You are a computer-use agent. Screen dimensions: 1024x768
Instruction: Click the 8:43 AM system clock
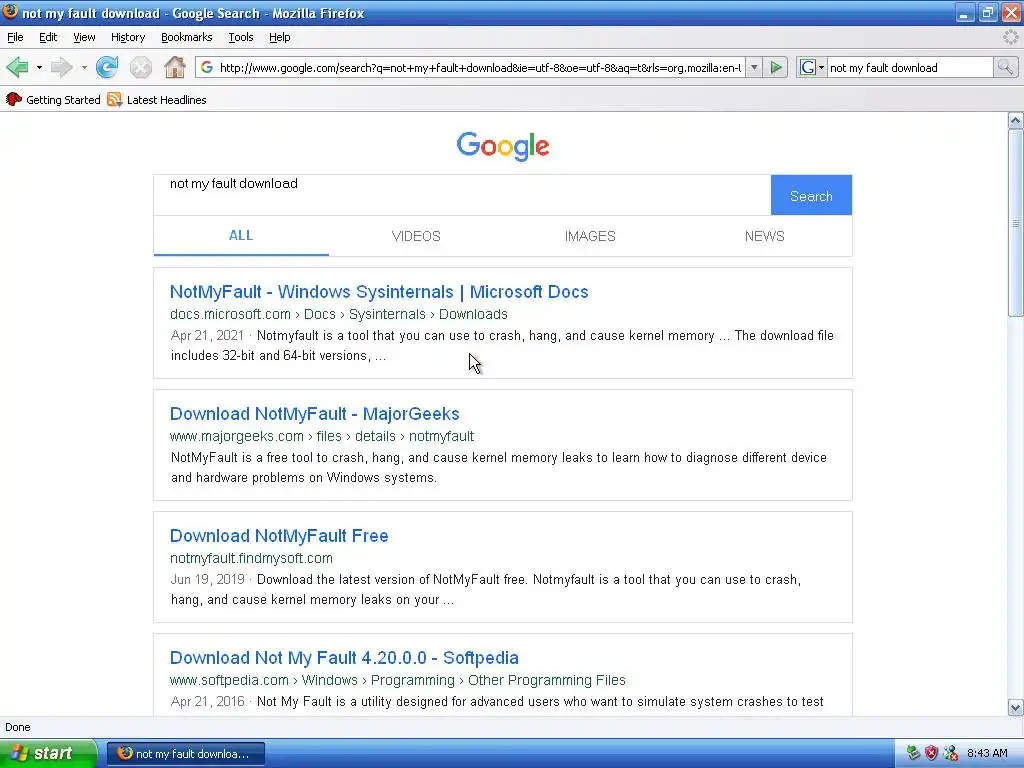[x=987, y=754]
